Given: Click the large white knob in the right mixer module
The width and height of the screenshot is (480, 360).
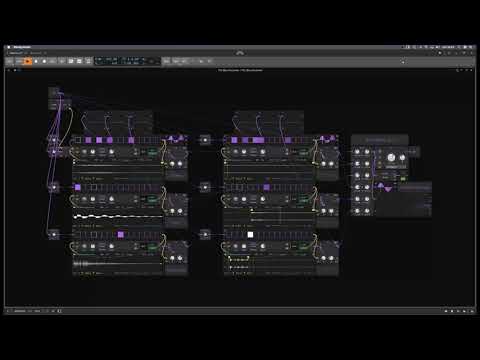Looking at the screenshot, I should click(x=391, y=157).
